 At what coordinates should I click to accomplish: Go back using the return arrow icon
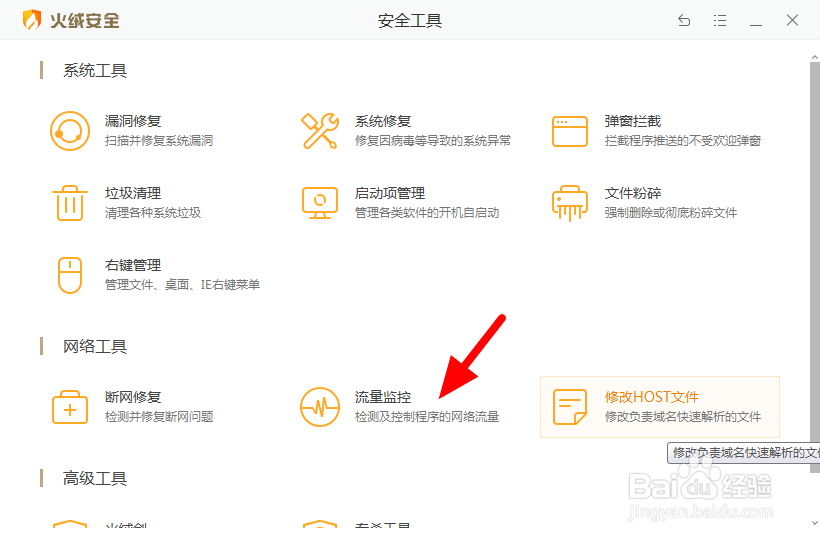click(684, 20)
